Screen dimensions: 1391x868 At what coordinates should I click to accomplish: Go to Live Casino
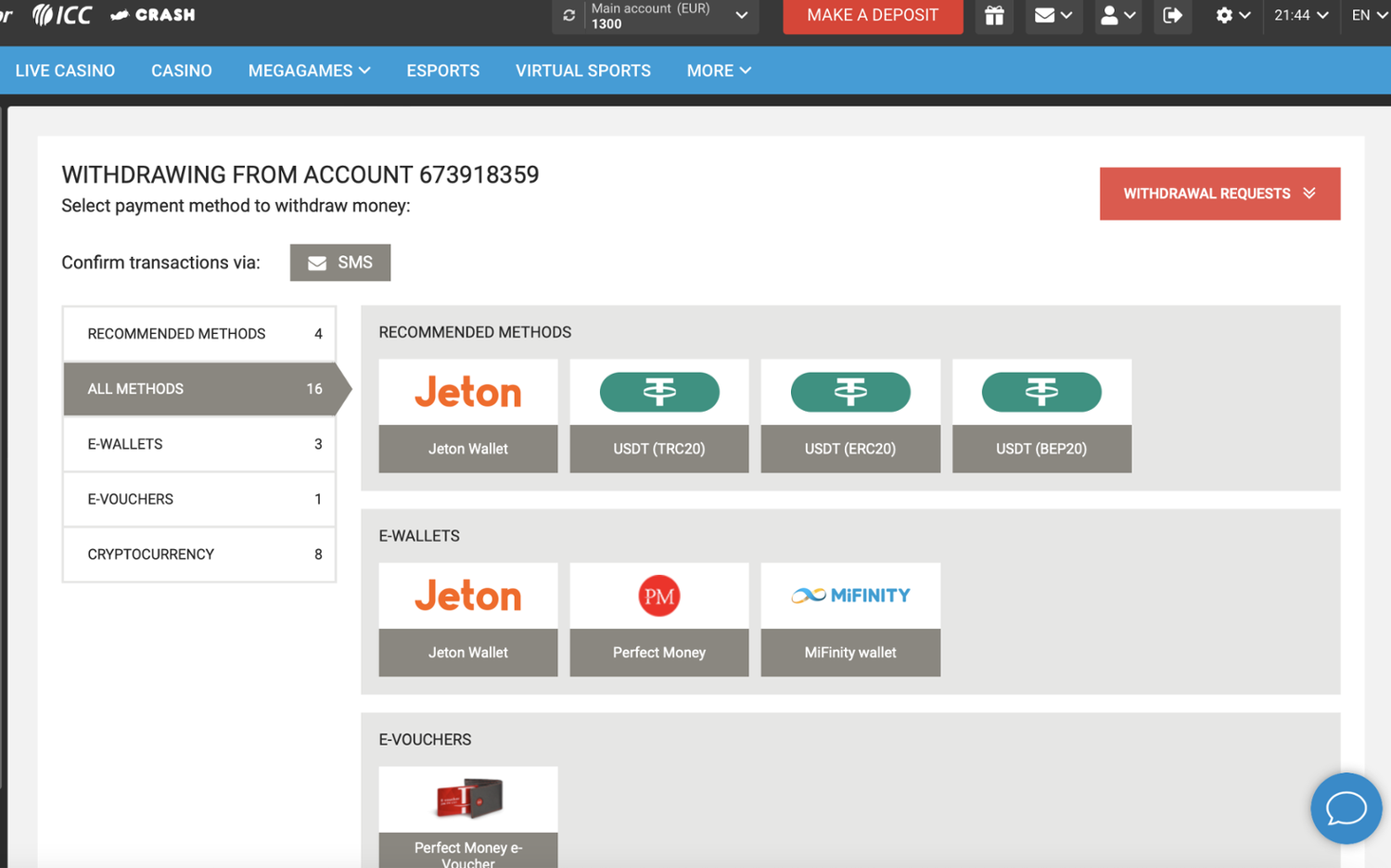(65, 70)
